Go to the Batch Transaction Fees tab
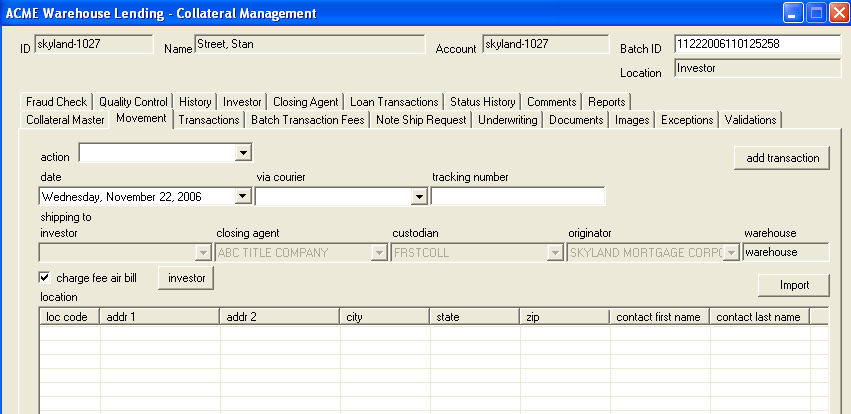Image resolution: width=851 pixels, height=414 pixels. point(307,120)
